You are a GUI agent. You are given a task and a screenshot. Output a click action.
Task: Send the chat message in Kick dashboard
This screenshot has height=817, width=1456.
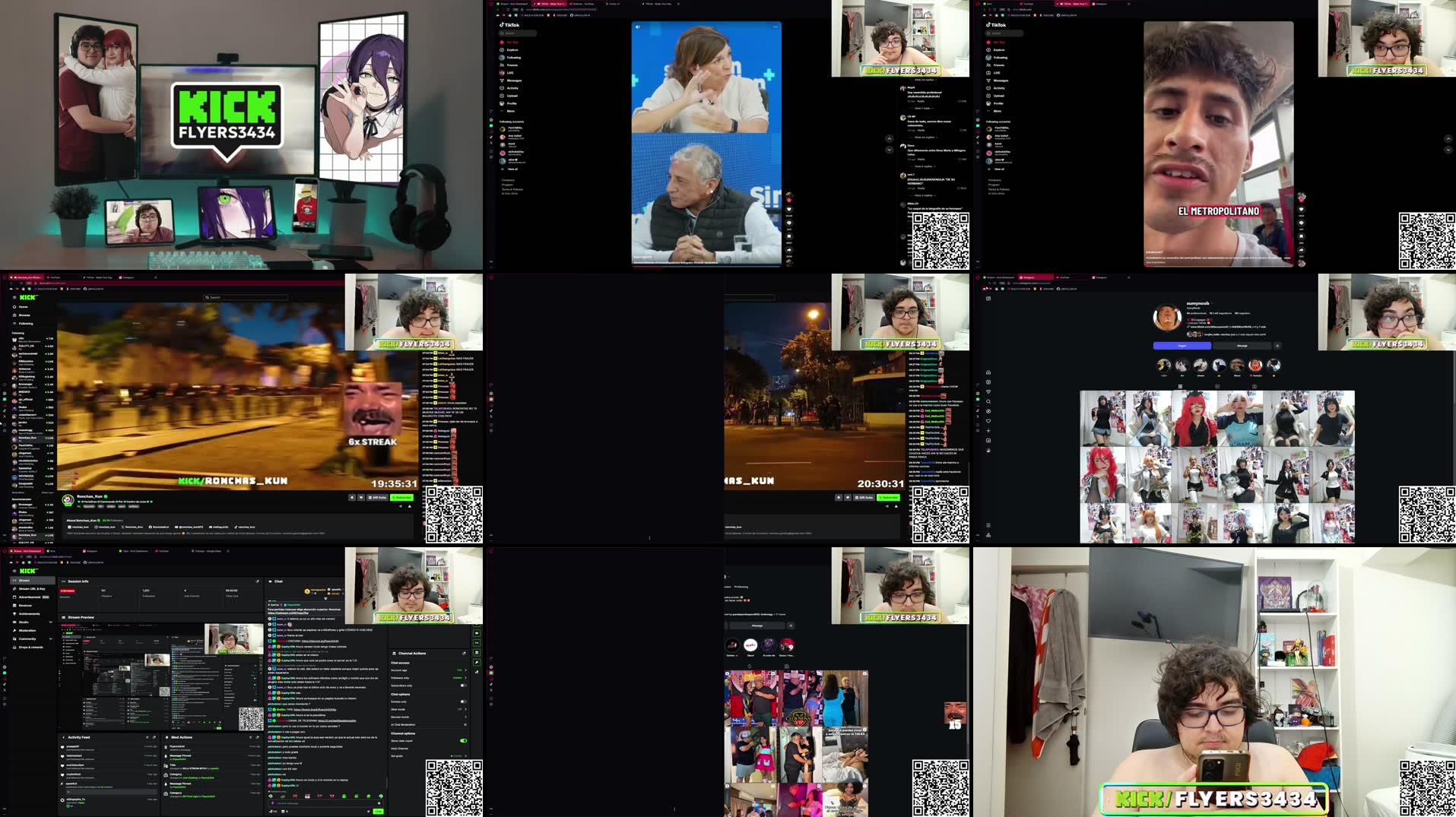[378, 811]
